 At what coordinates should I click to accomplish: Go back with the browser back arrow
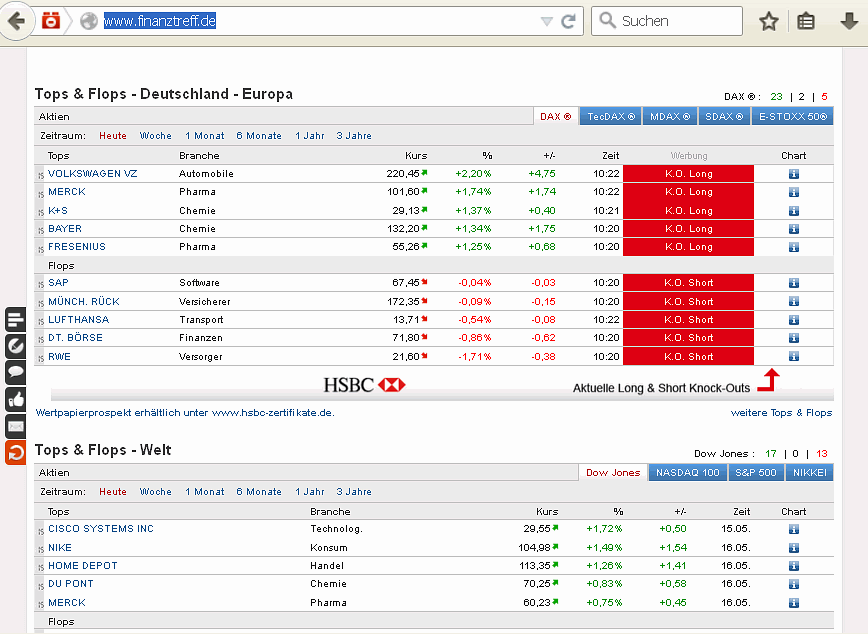17,22
